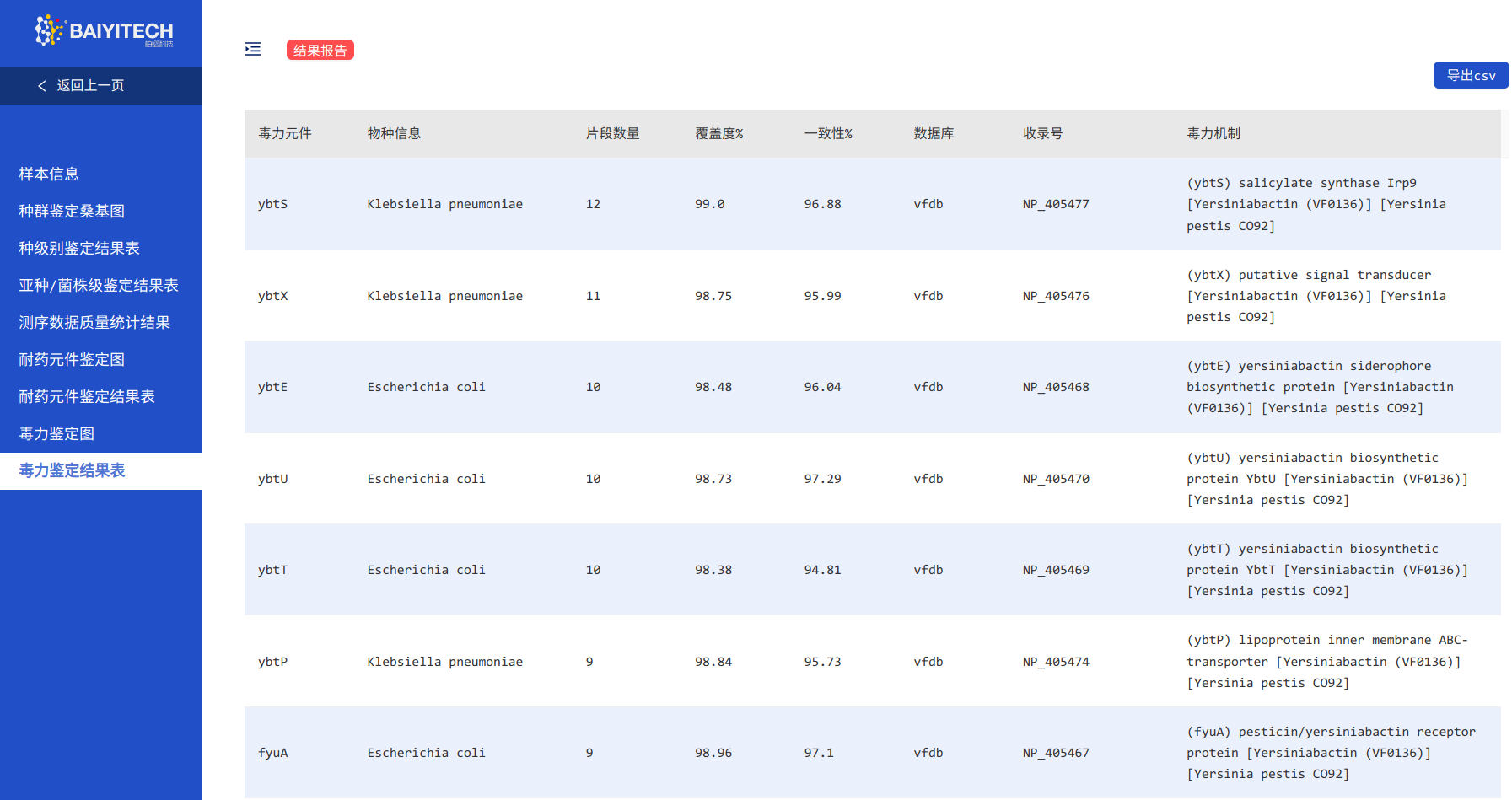Click Escherichia coli in fyuA row
The image size is (1512, 800).
[427, 753]
